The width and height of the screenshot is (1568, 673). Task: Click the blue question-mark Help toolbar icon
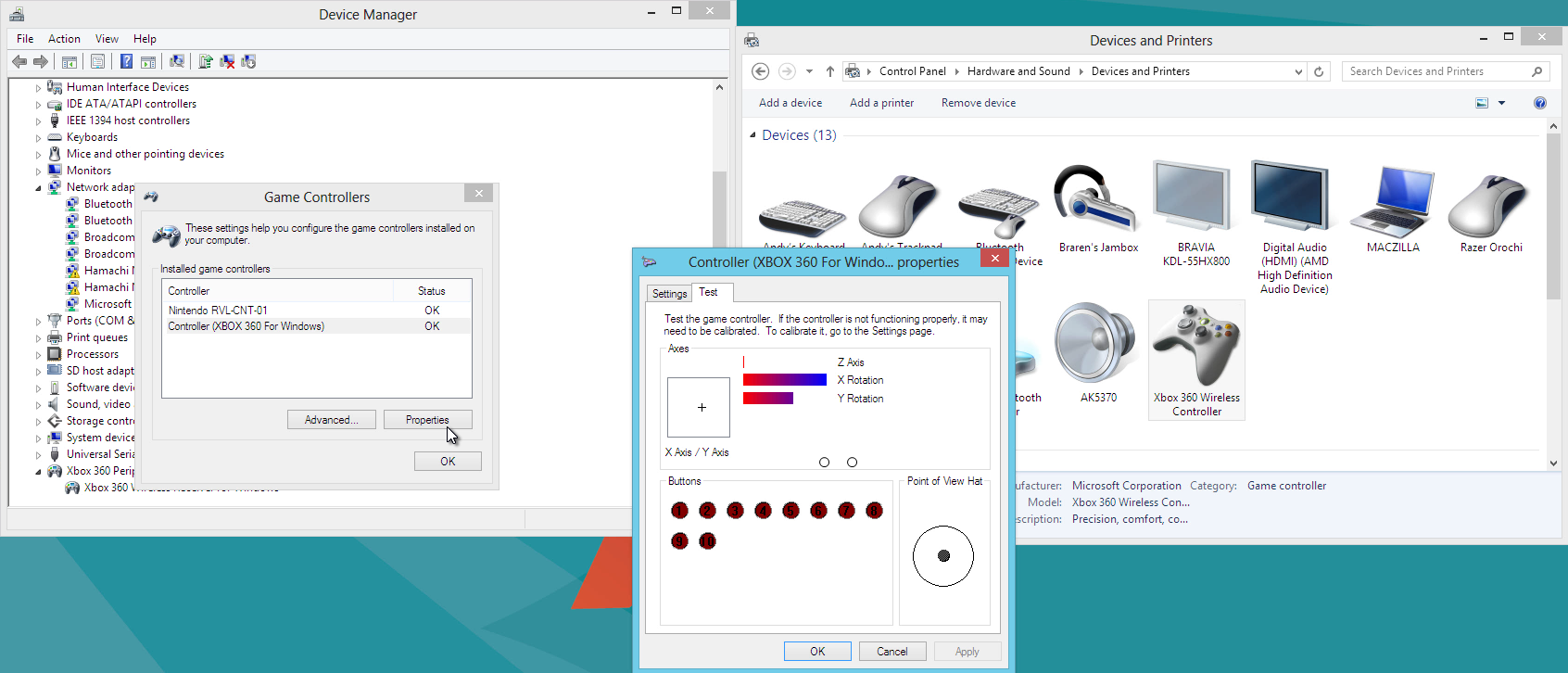coord(126,61)
